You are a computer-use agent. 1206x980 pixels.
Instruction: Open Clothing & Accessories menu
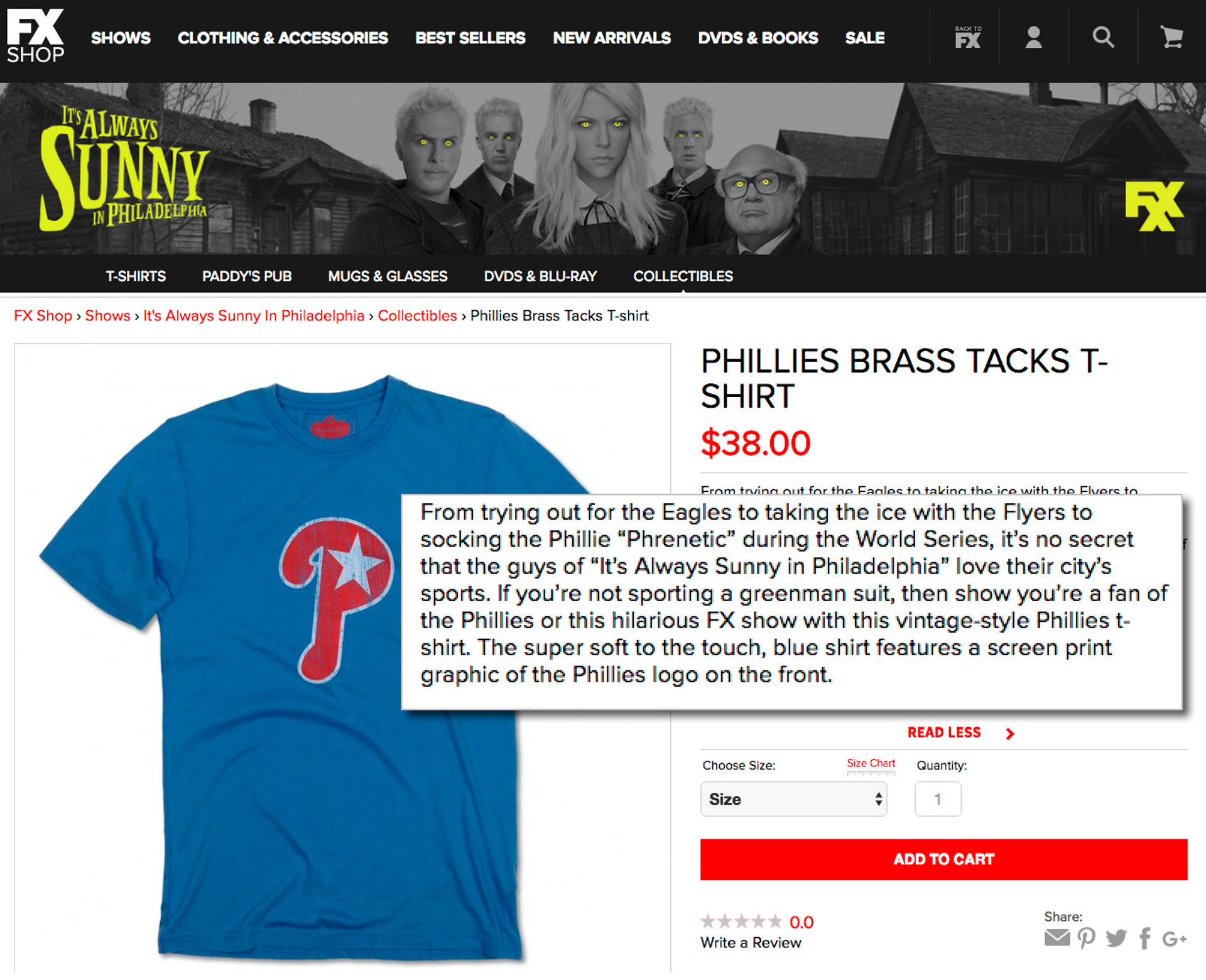pyautogui.click(x=283, y=38)
